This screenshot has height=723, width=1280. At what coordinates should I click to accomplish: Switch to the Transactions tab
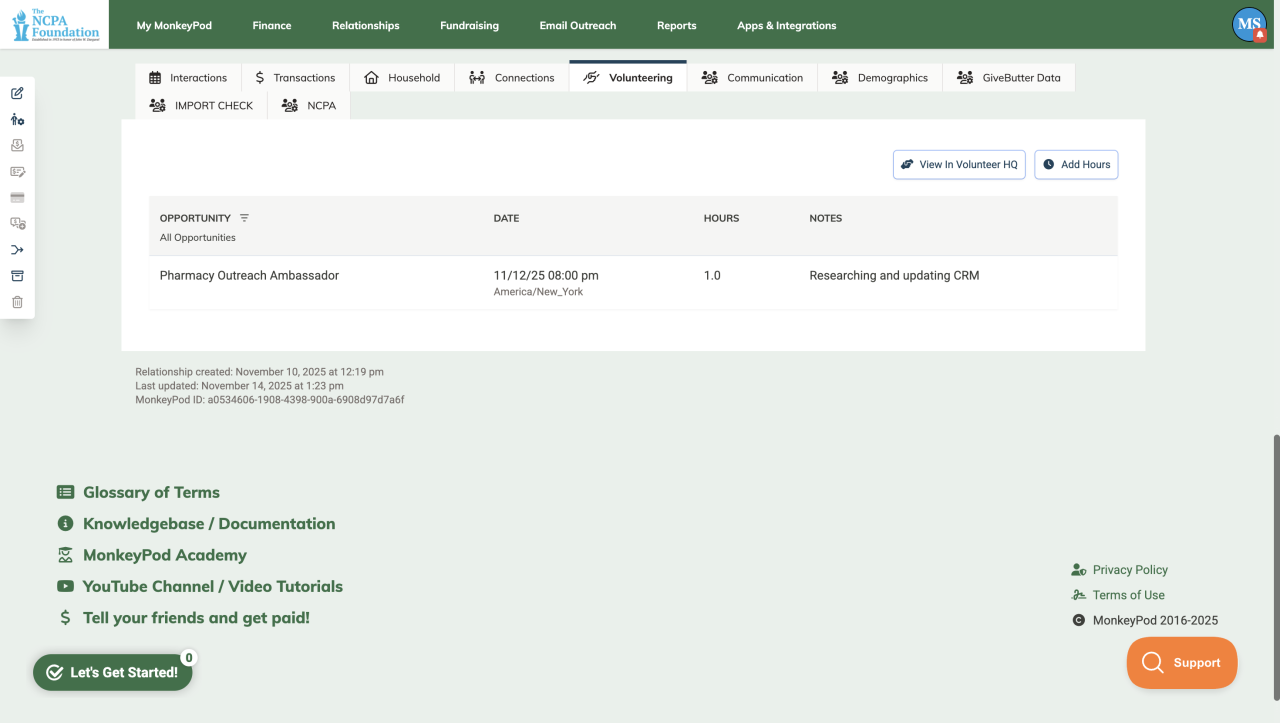[x=295, y=77]
